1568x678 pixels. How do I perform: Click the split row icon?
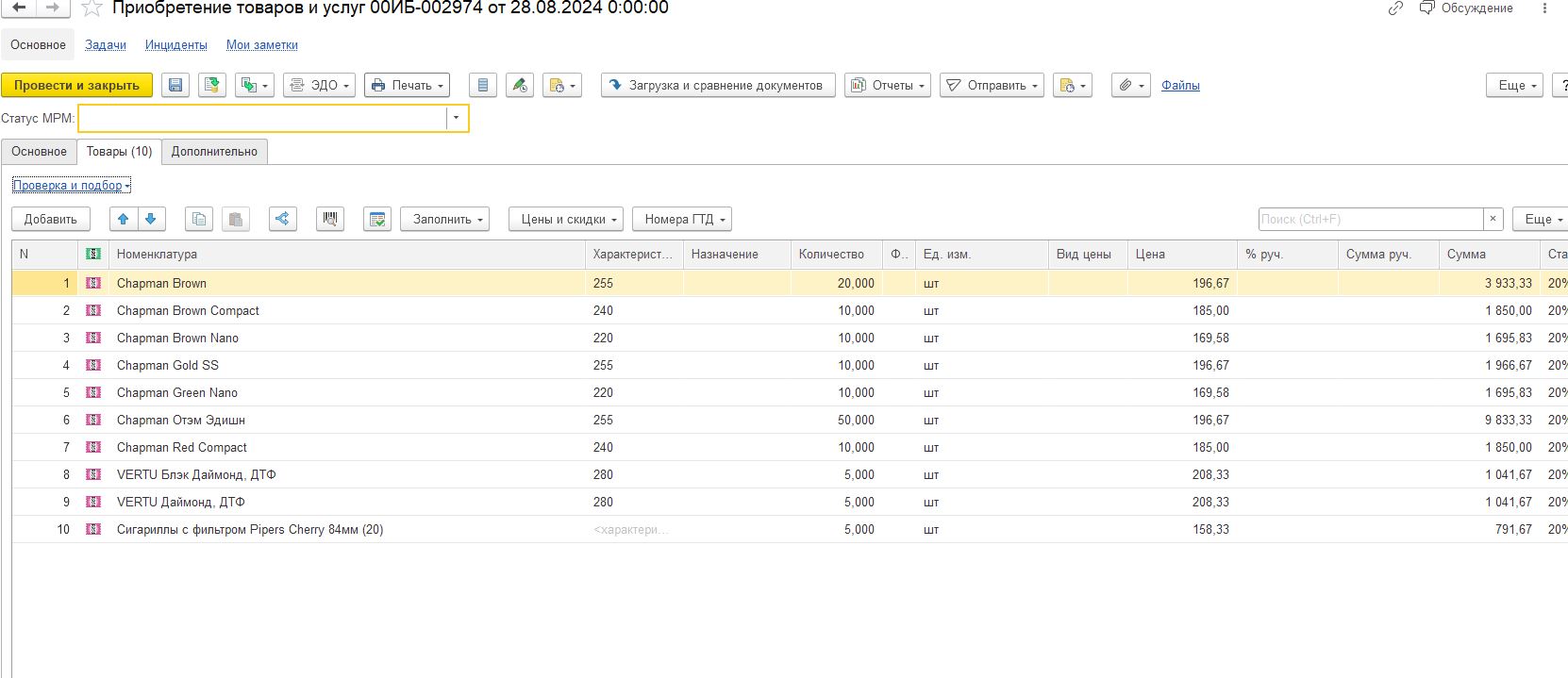click(x=282, y=219)
